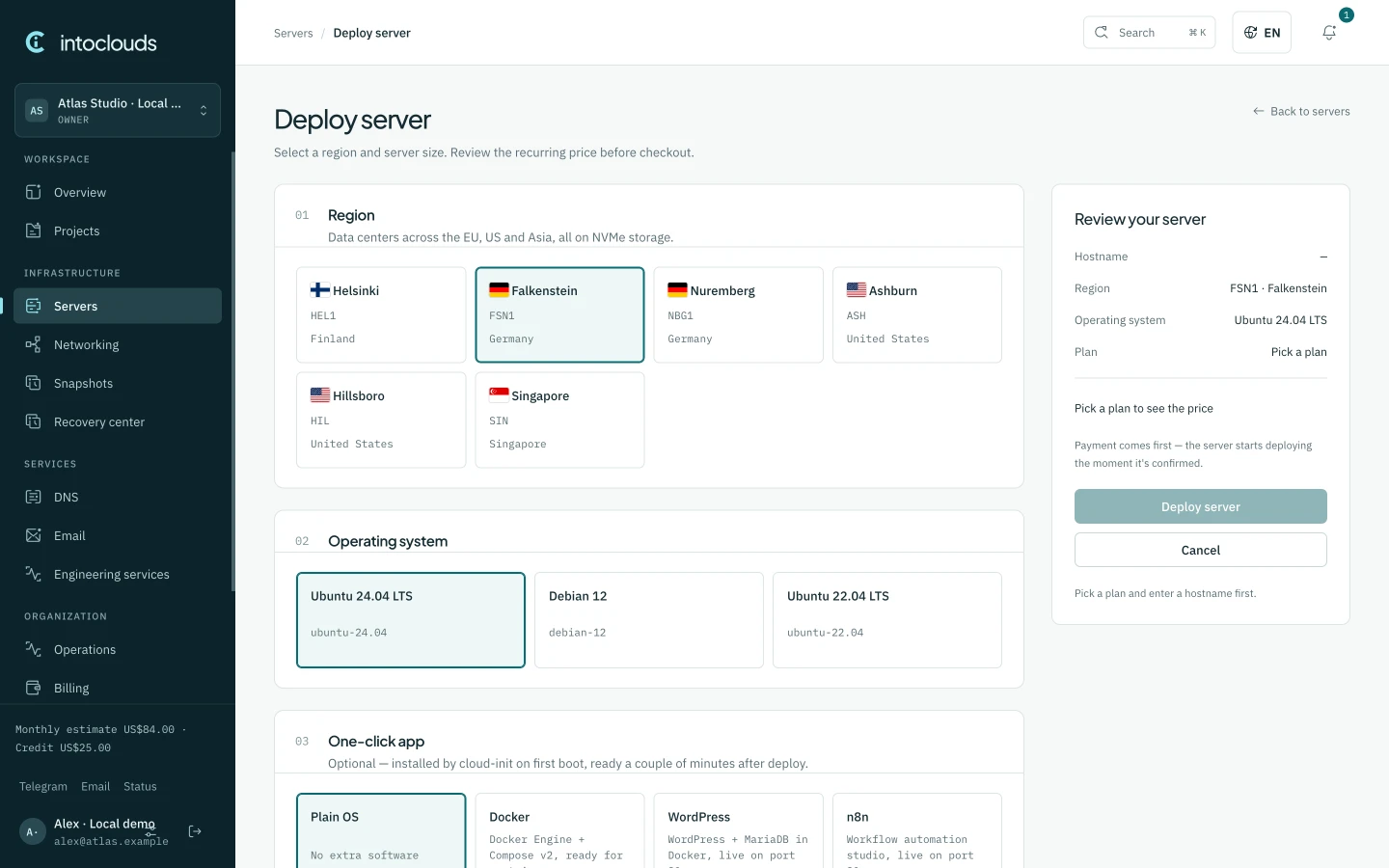Select the n8n one-click app

point(917,830)
